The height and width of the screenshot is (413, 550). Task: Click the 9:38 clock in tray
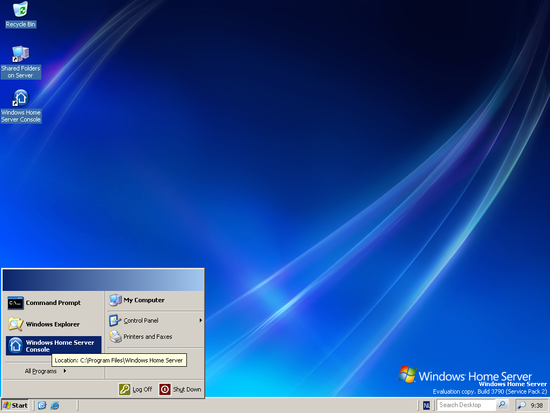537,406
